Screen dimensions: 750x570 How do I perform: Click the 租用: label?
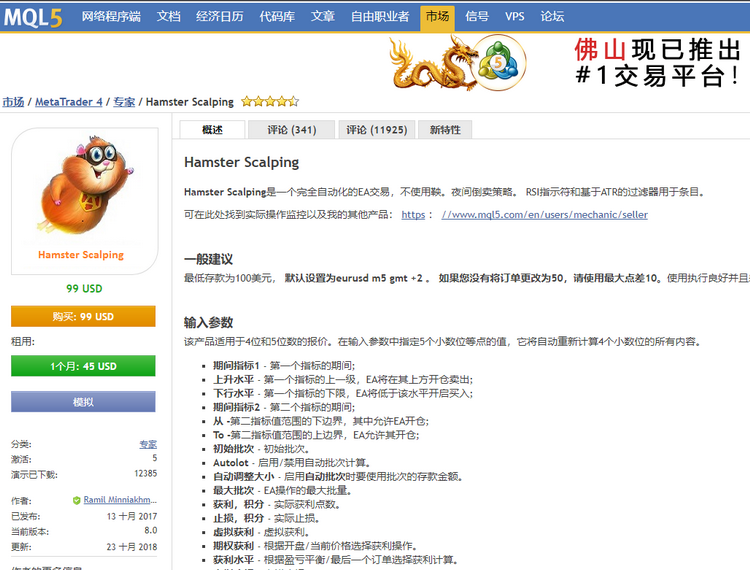(x=23, y=341)
